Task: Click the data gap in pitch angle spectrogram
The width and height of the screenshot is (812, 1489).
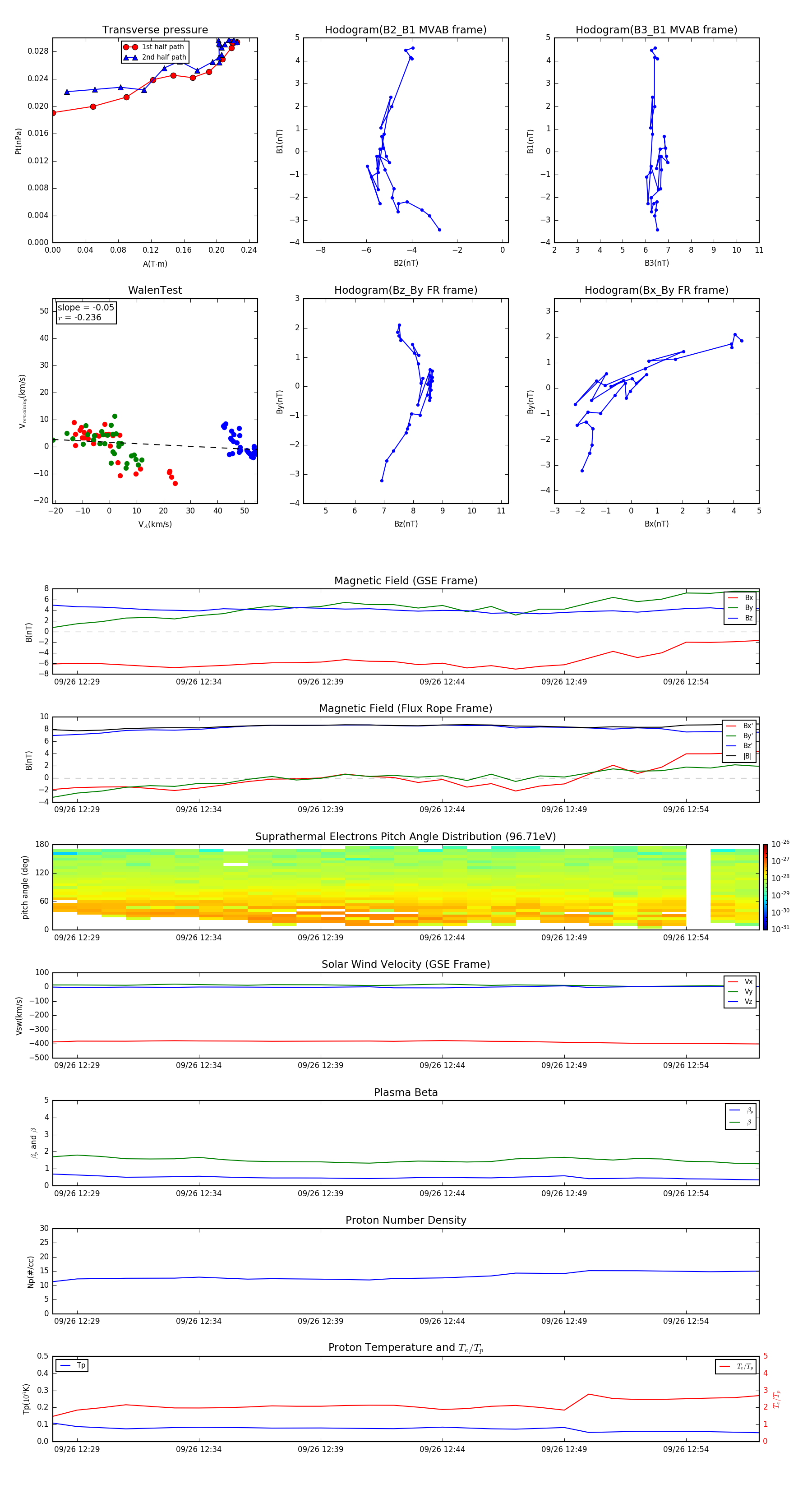Action: pyautogui.click(x=698, y=887)
